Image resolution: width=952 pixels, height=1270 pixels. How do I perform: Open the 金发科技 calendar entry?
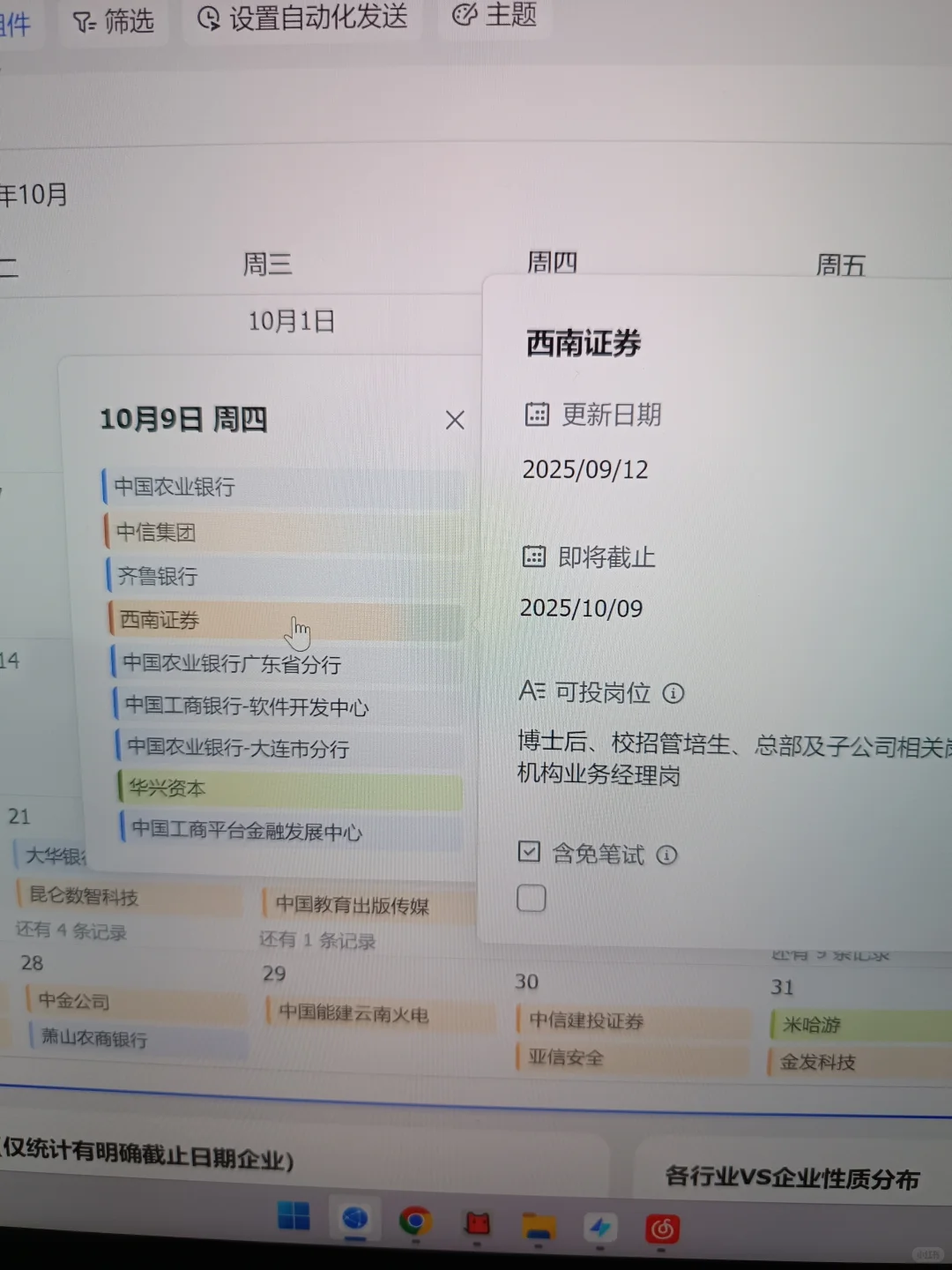(x=859, y=1062)
